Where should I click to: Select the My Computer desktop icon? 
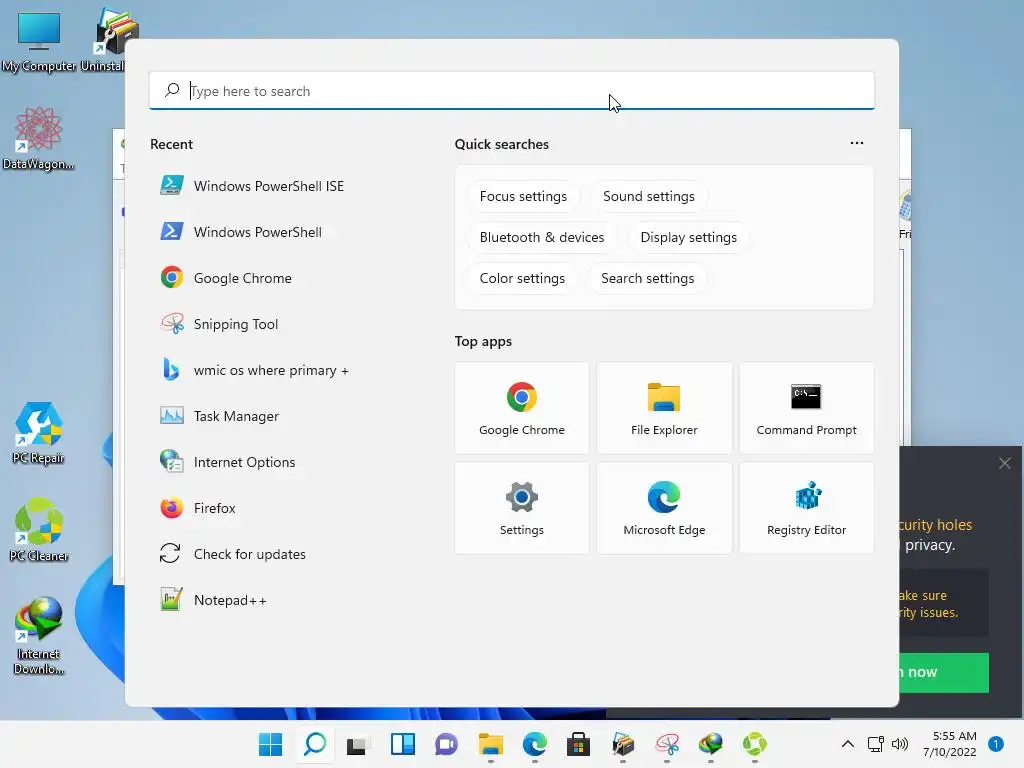(x=39, y=42)
